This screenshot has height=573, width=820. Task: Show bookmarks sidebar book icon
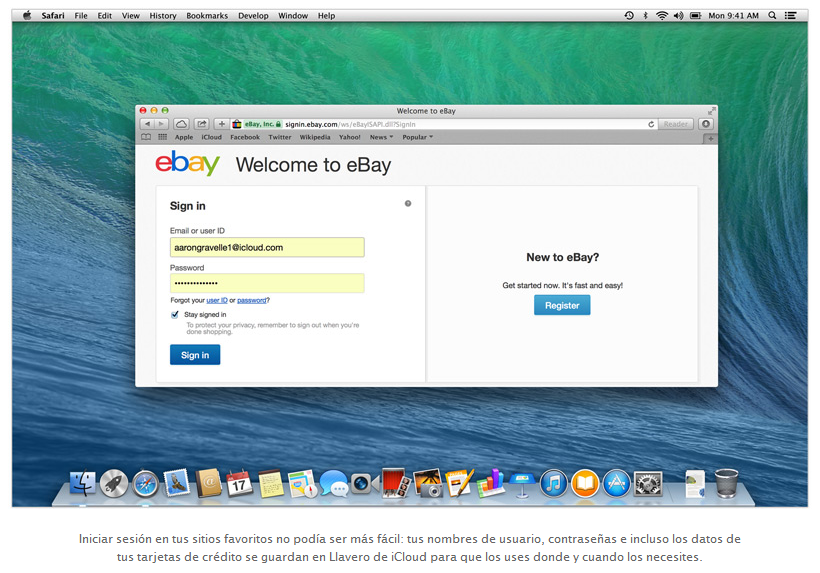click(146, 137)
